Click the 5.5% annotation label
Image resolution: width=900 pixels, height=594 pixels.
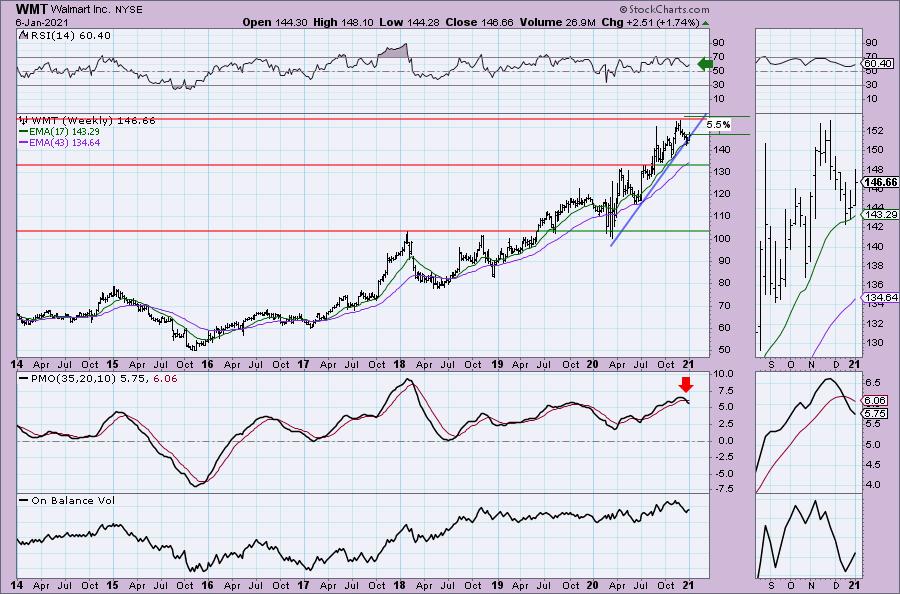click(x=718, y=125)
